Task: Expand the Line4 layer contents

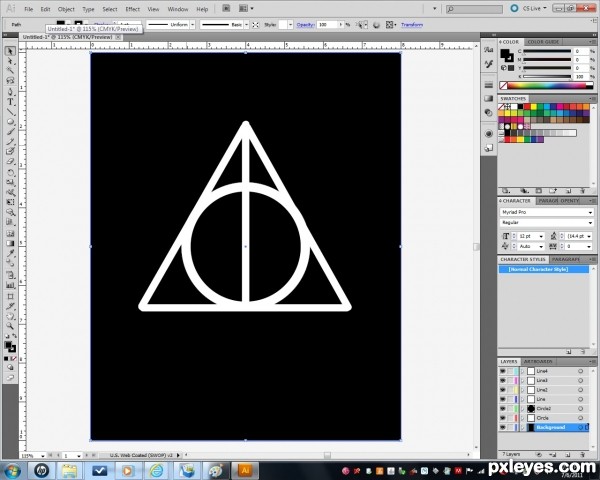Action: pos(522,371)
